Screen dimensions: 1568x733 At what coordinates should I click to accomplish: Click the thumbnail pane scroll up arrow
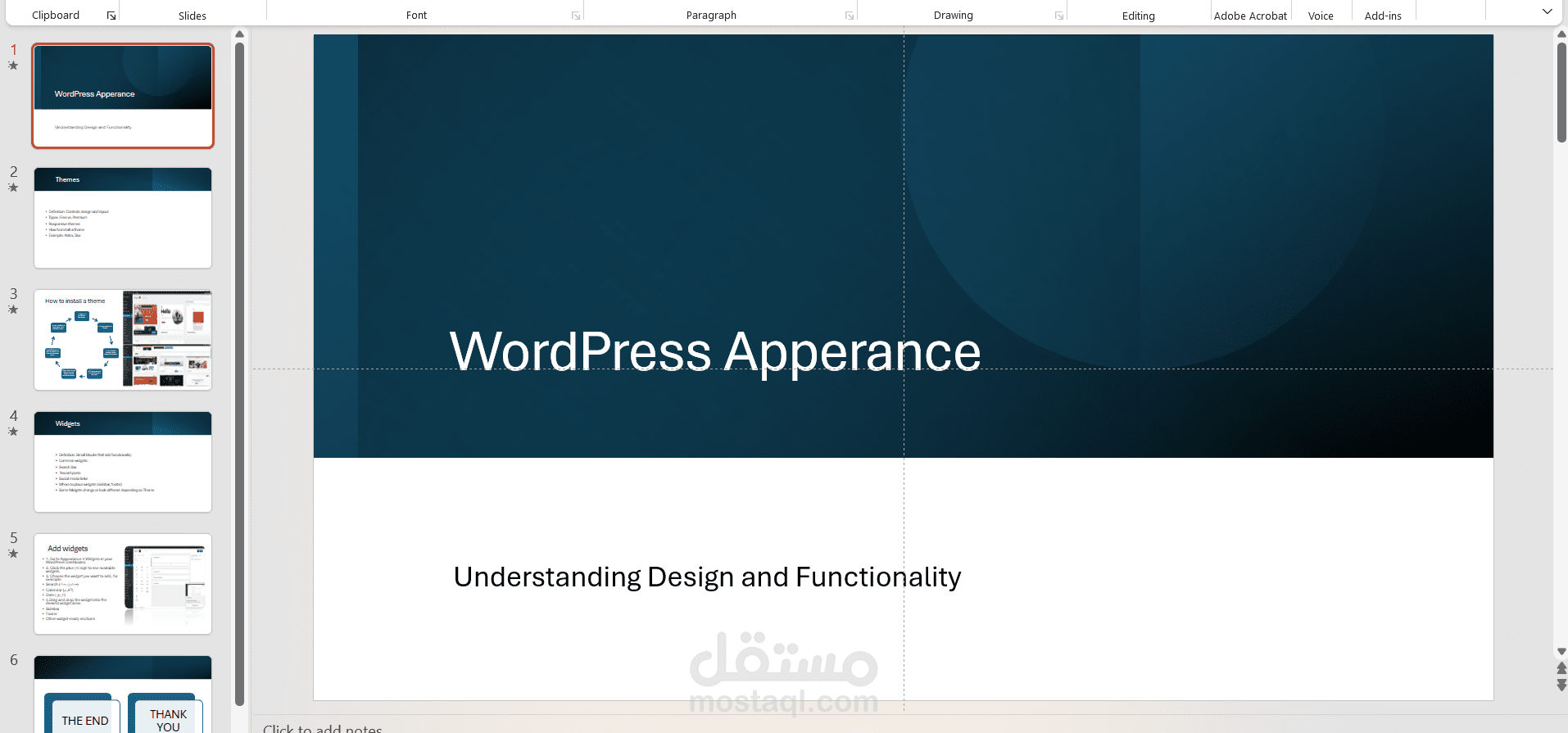tap(239, 34)
